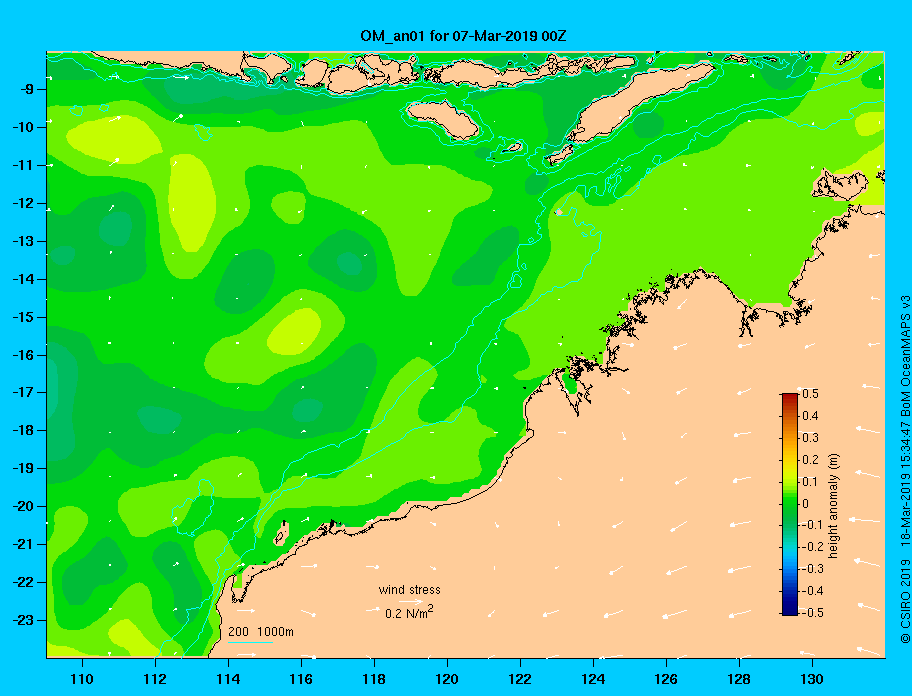The image size is (912, 696).
Task: Click the "110" longitude label
Action: coord(82,679)
